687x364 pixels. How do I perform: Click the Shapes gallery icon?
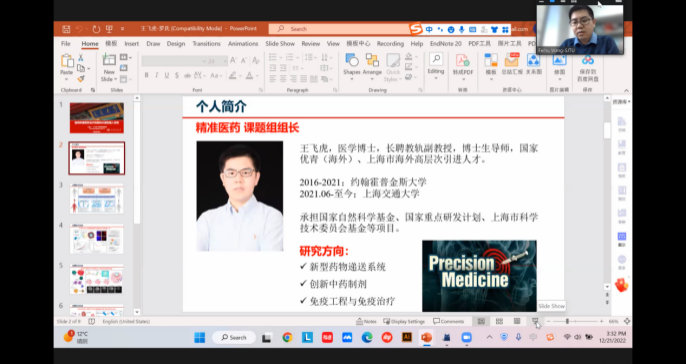(351, 60)
